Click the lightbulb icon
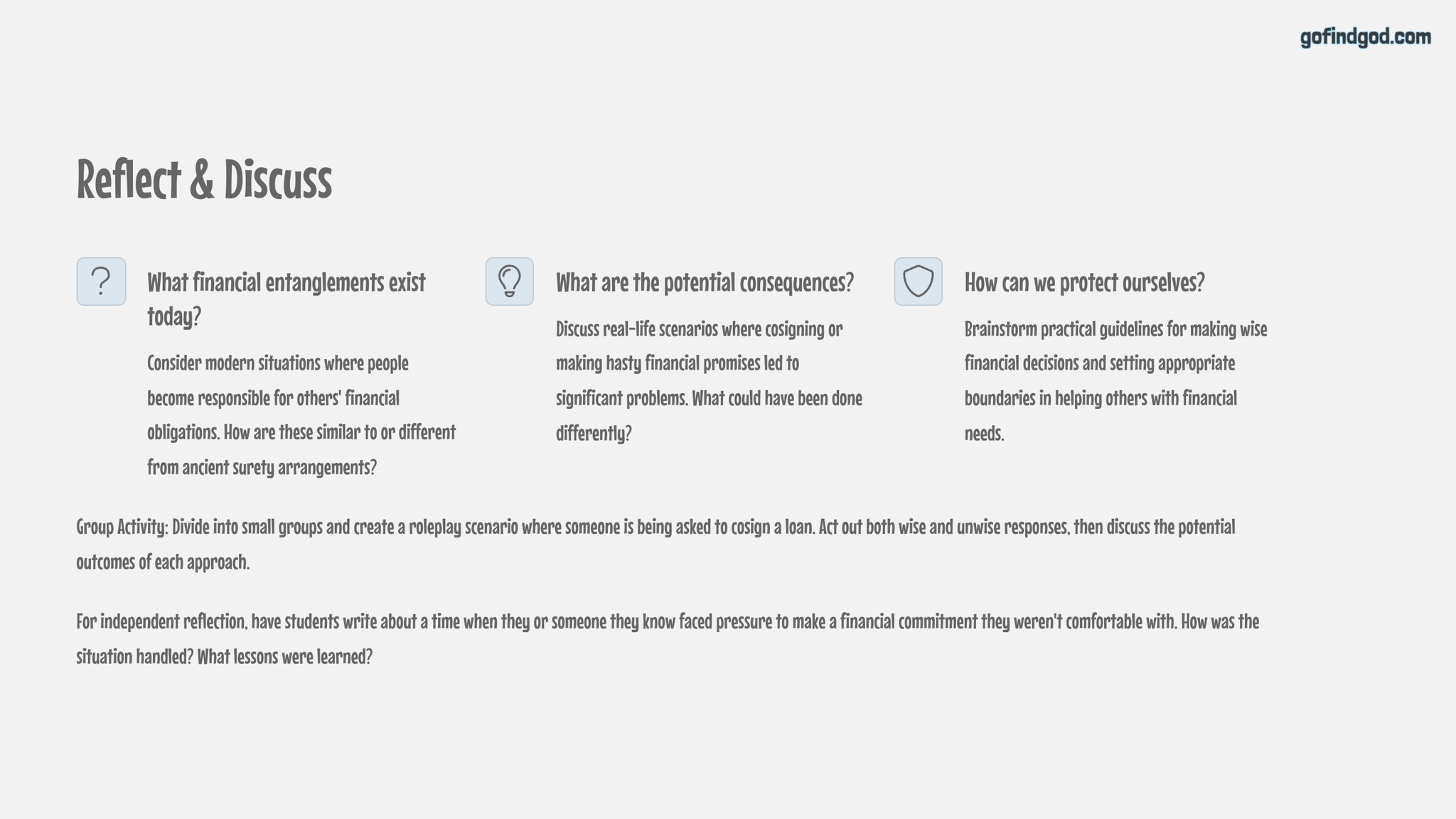The width and height of the screenshot is (1456, 819). (x=509, y=282)
